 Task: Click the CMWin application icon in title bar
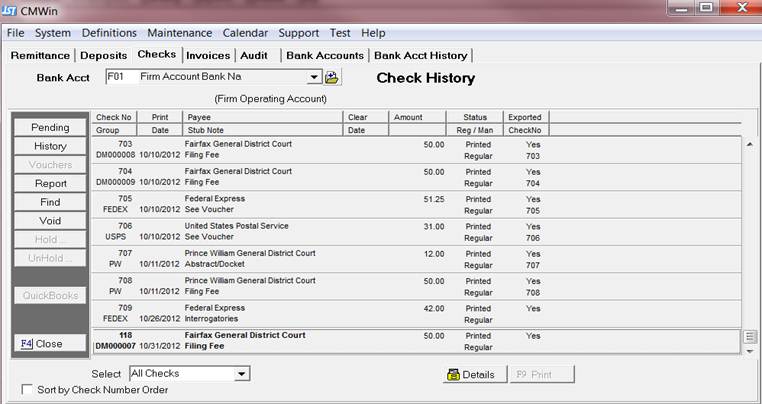12,11
